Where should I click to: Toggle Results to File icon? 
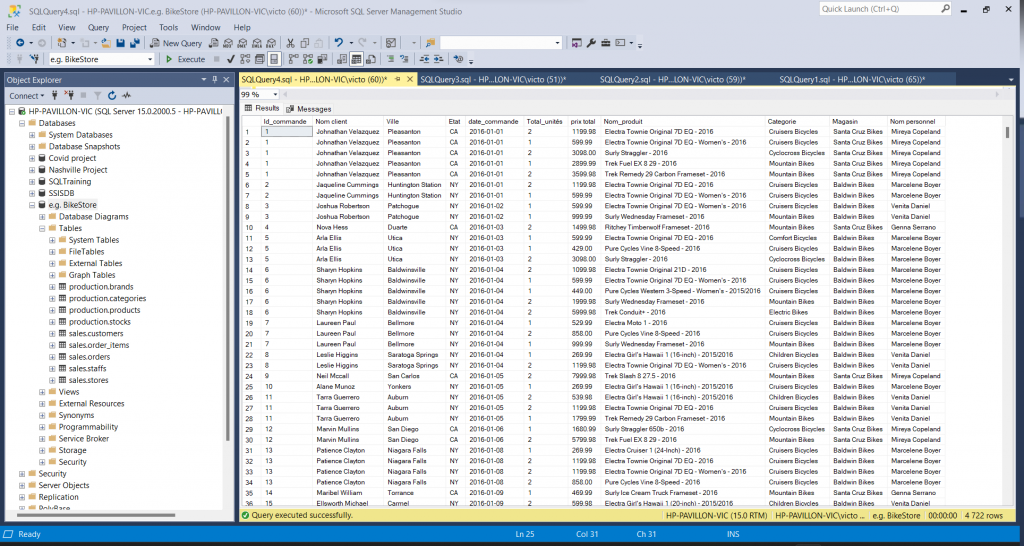[370, 59]
